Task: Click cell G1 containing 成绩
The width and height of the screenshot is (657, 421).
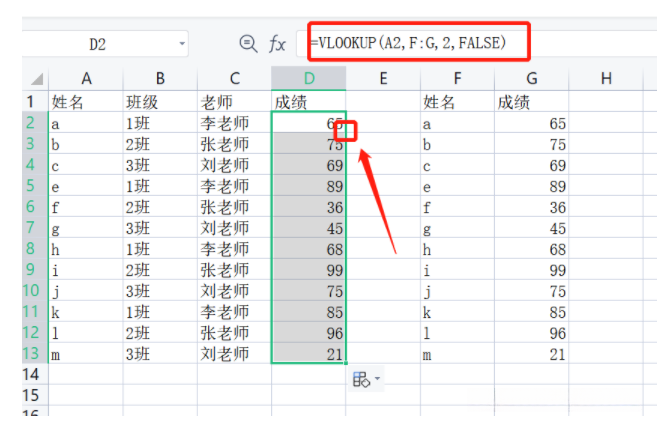Action: coord(531,101)
